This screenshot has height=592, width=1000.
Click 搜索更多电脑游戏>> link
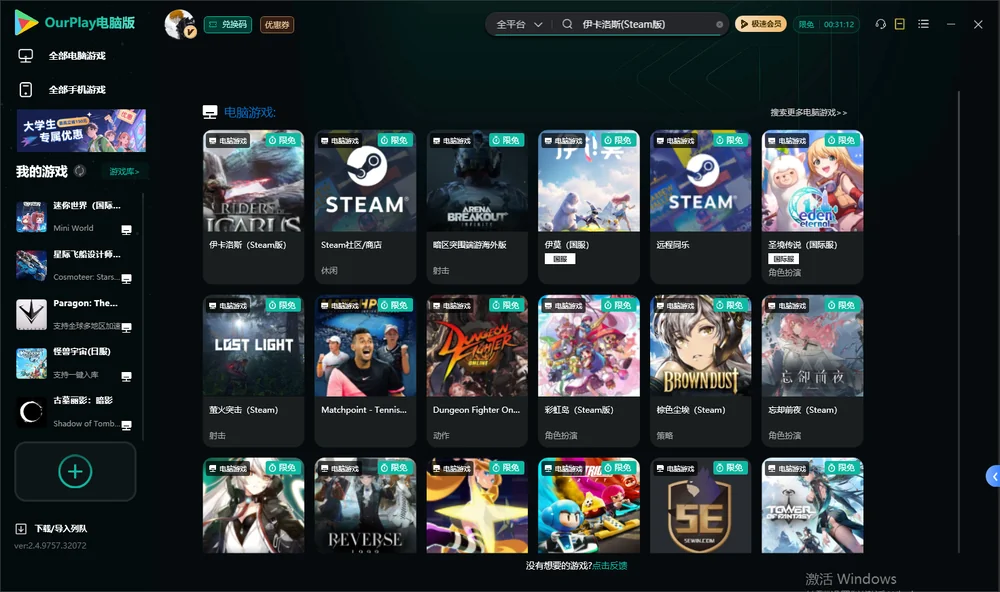(x=809, y=112)
